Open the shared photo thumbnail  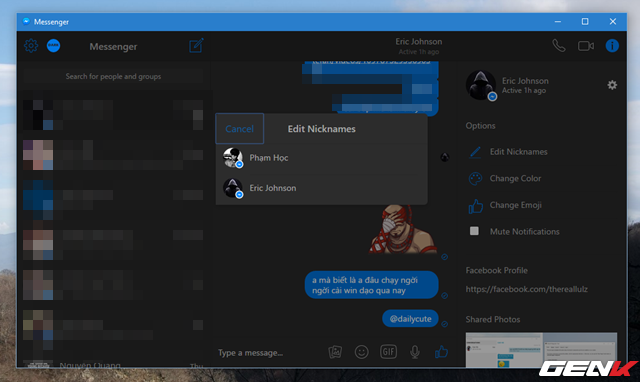(x=541, y=350)
